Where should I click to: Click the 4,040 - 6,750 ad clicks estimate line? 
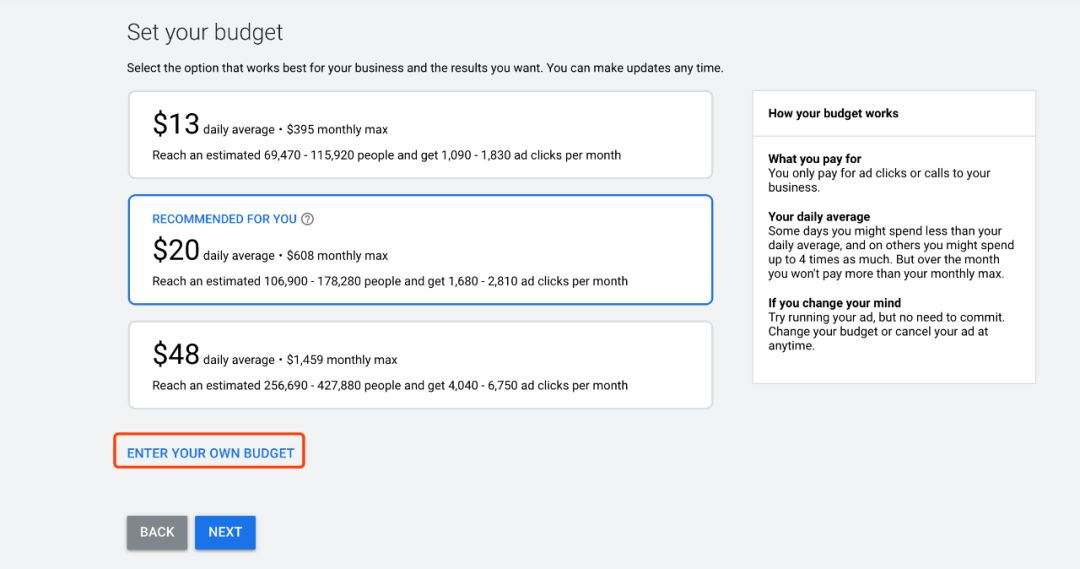[x=390, y=385]
